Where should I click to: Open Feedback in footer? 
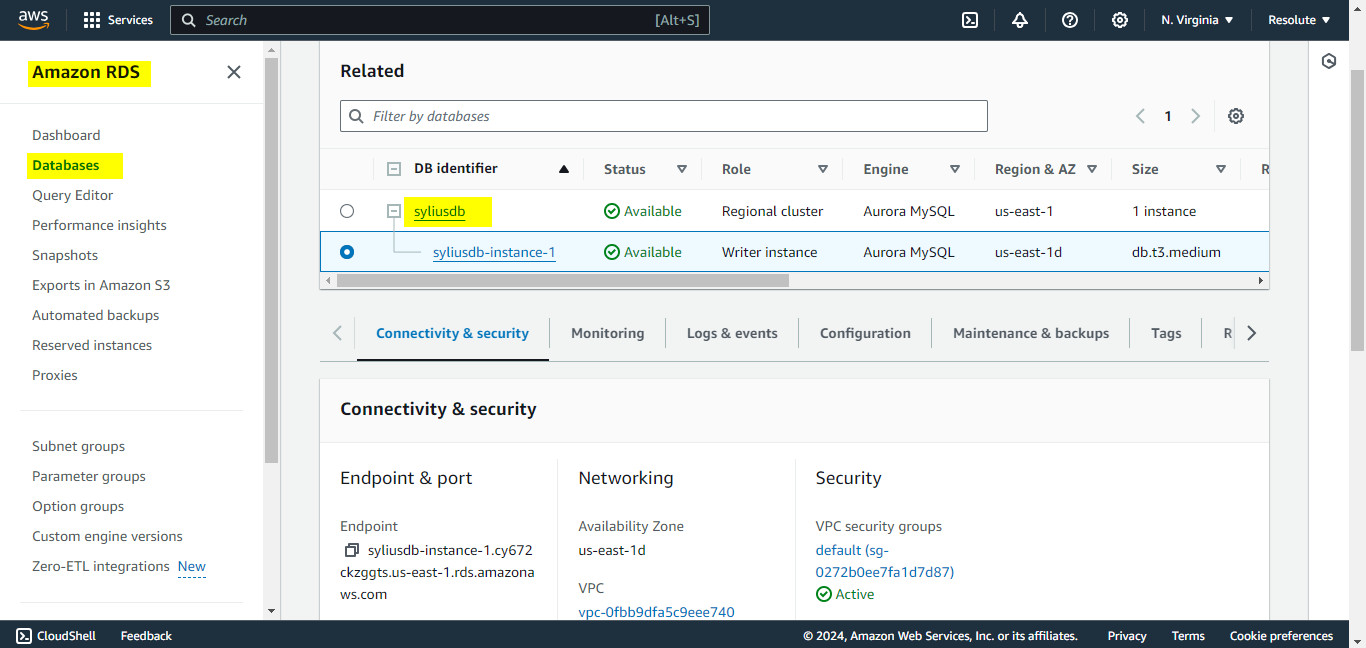146,636
